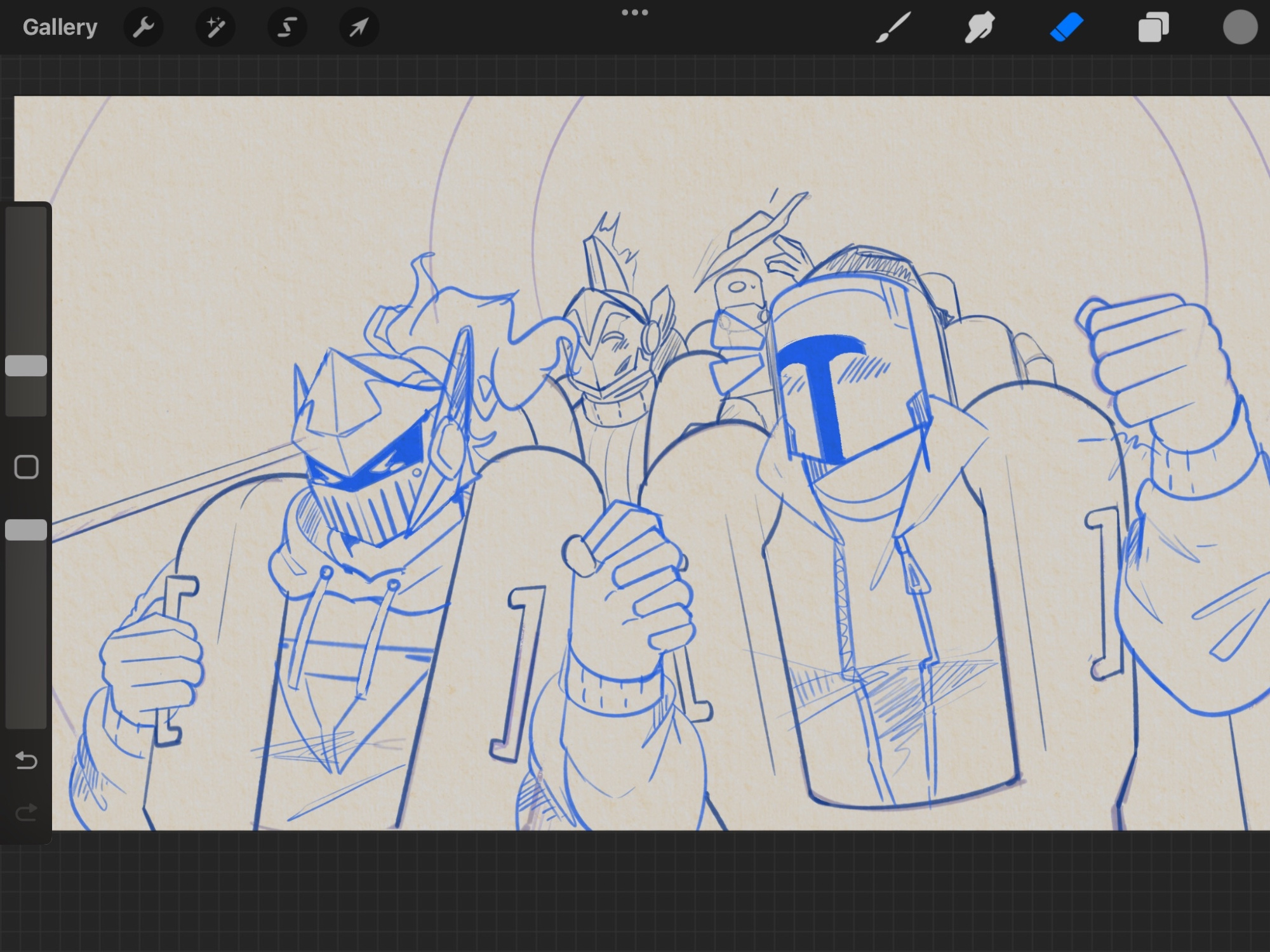Screen dimensions: 1270x952
Task: Click the brush opacity slider handle
Action: (x=26, y=530)
